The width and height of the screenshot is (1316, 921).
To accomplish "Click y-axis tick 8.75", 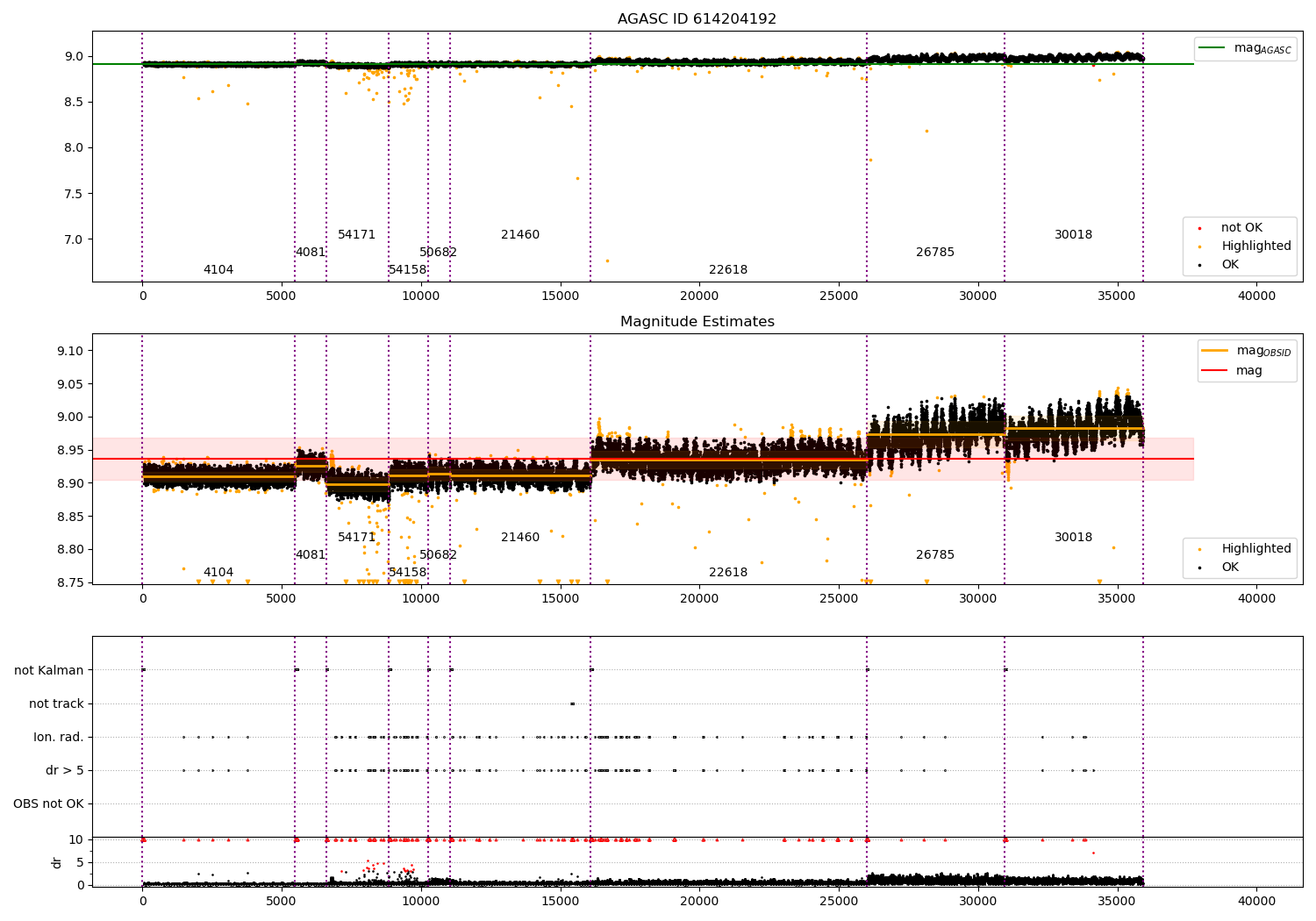I will coord(70,583).
